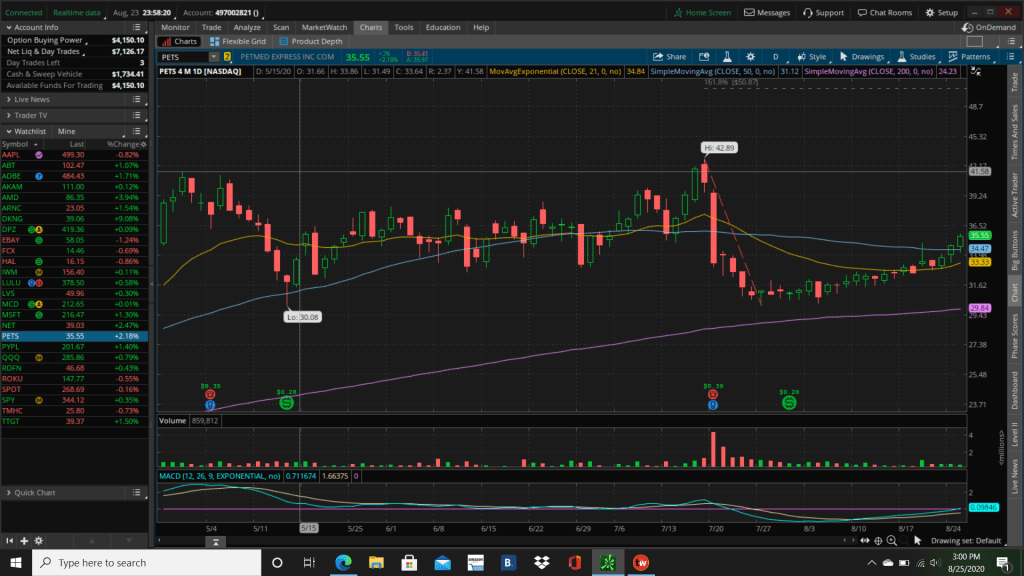The image size is (1024, 576).
Task: Click the Flexible Grid sub-tab
Action: click(x=237, y=42)
